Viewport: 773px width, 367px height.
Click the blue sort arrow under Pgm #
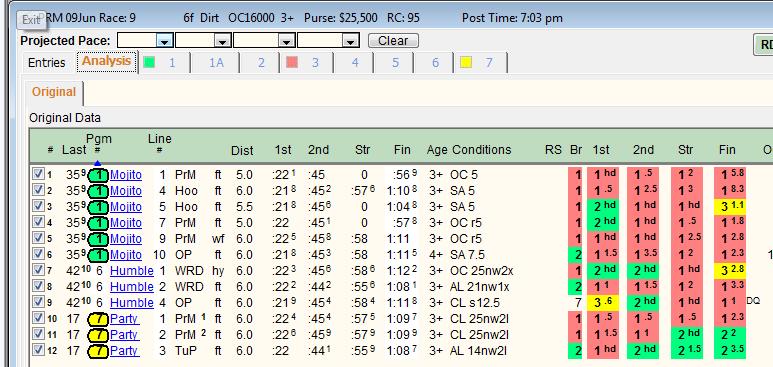click(x=97, y=162)
